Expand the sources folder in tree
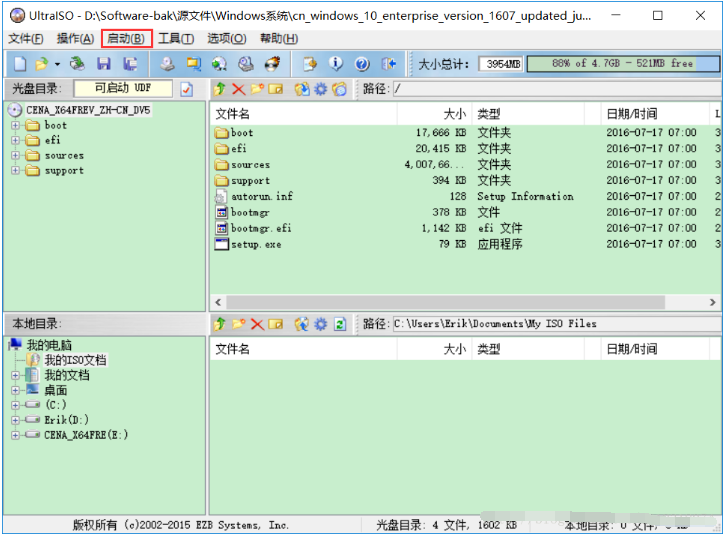 pos(15,156)
